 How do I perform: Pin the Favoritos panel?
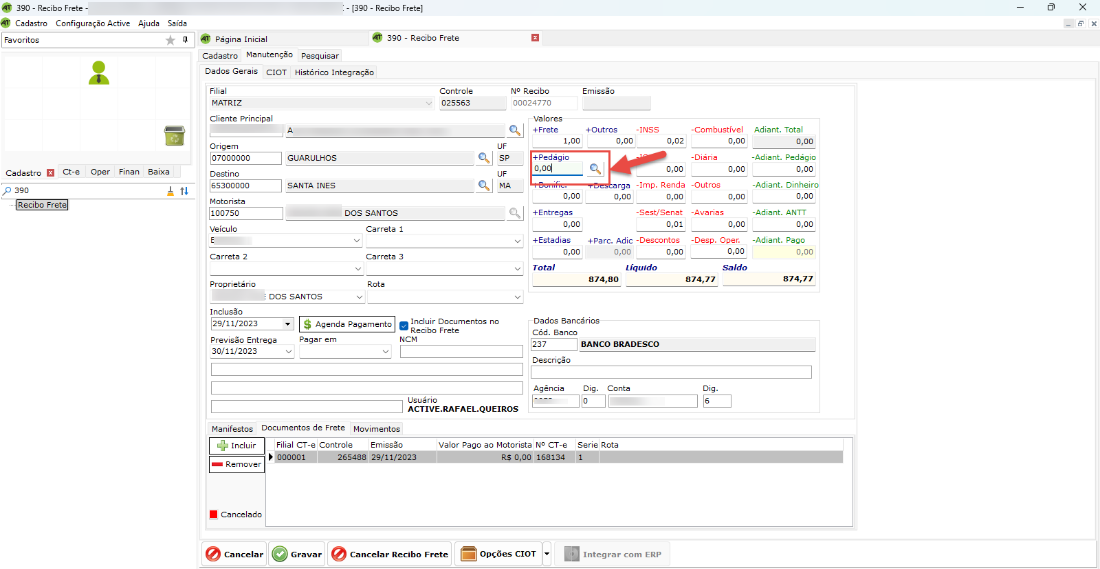[x=185, y=40]
